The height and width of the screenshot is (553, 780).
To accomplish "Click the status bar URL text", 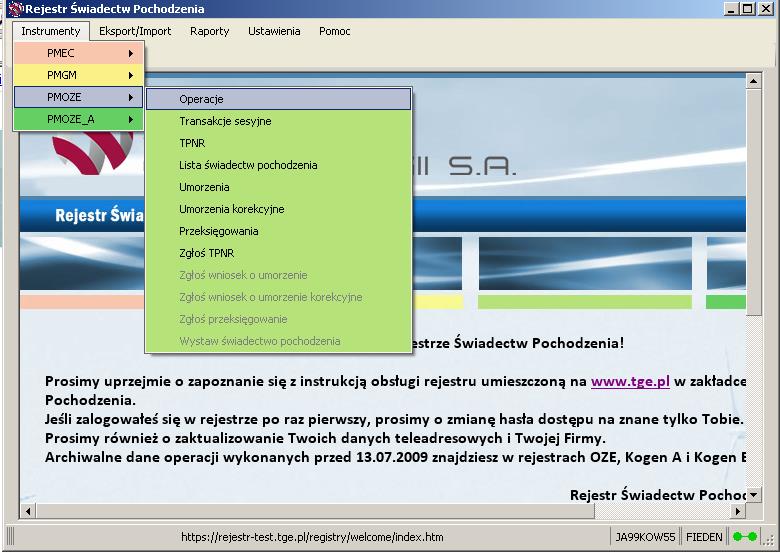I will pos(312,537).
